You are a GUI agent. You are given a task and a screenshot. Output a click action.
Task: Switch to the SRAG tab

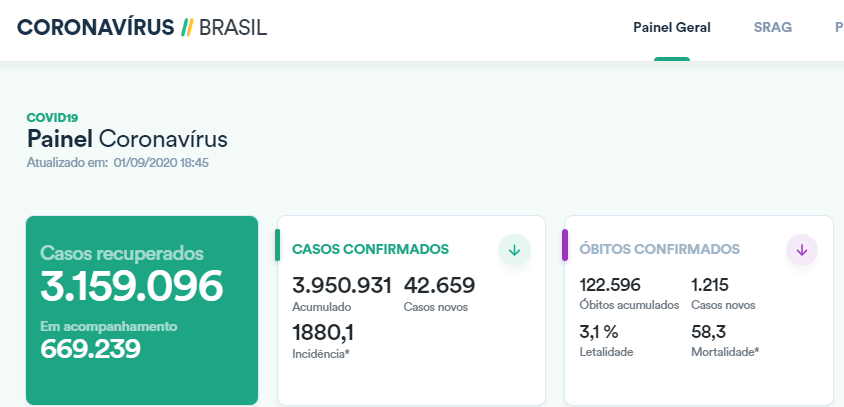click(772, 27)
